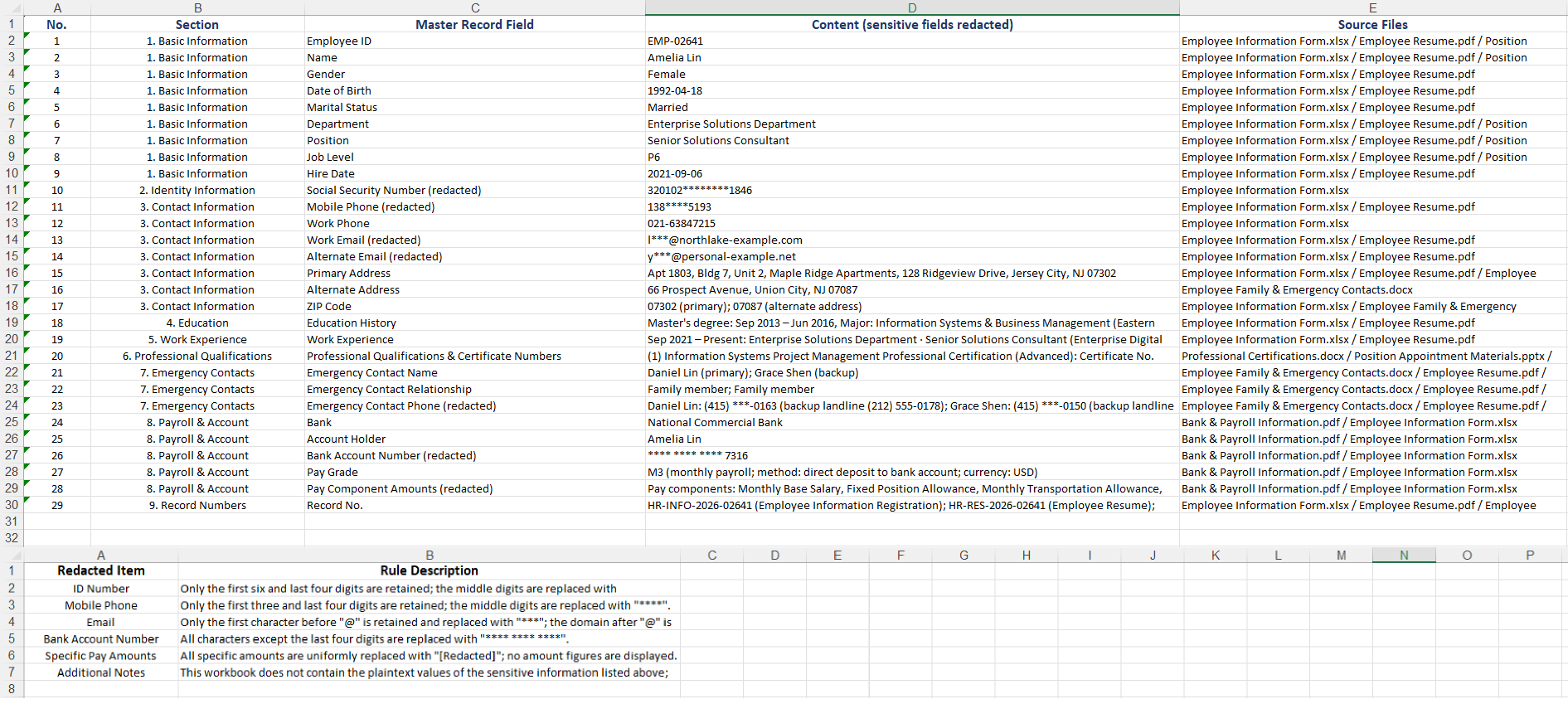The height and width of the screenshot is (728, 1568).
Task: Select 'Enterprise Solutions Department' cell
Action: point(912,124)
